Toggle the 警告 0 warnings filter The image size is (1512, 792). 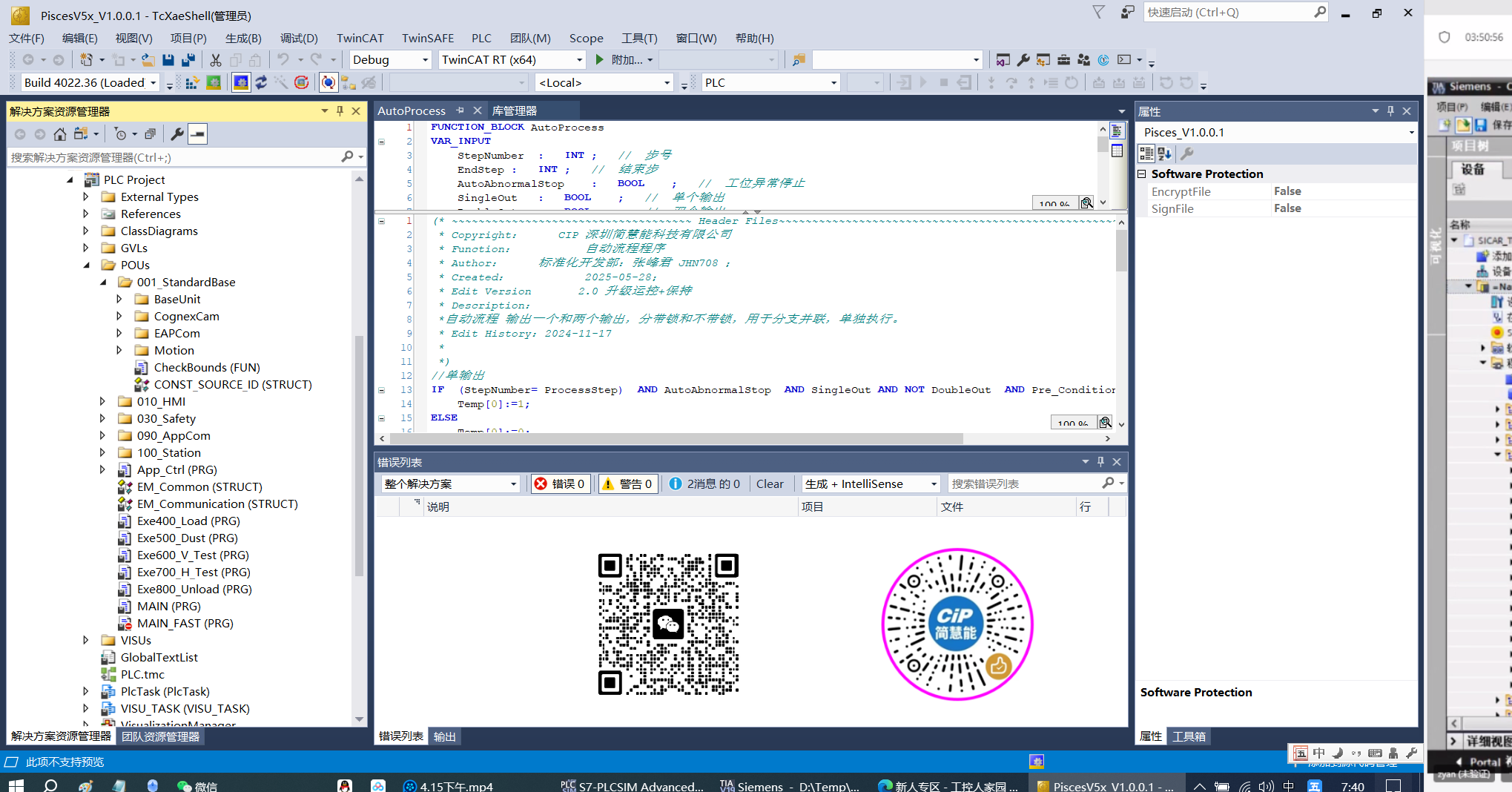point(628,484)
